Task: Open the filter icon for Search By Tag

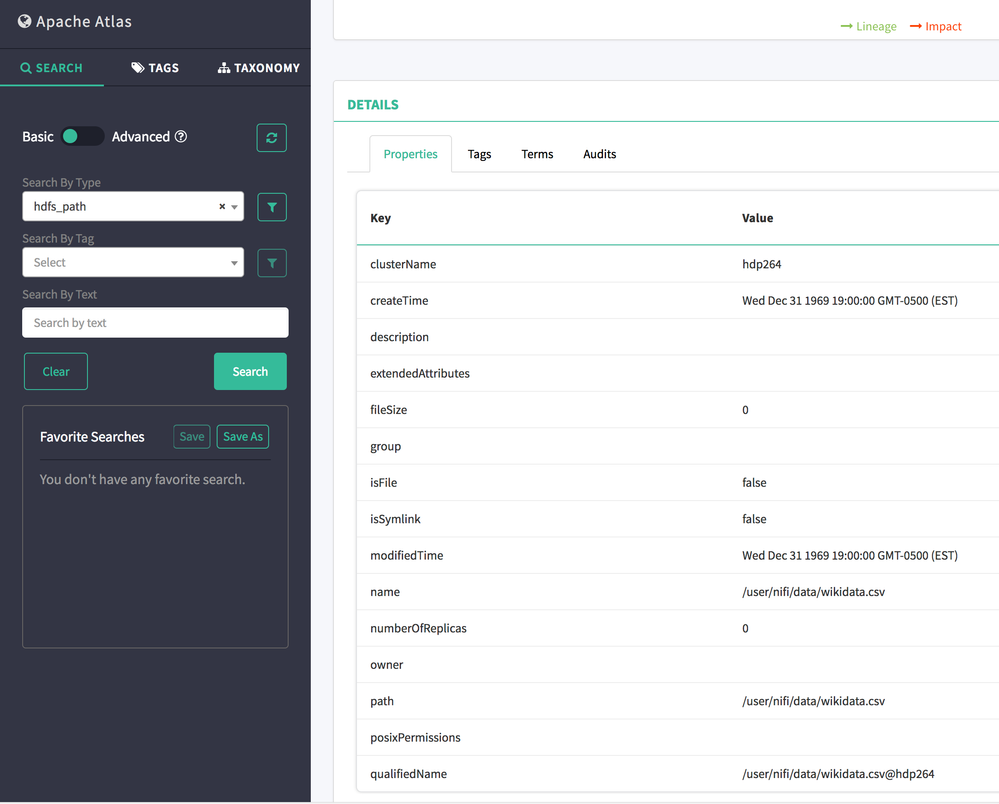Action: coord(271,263)
